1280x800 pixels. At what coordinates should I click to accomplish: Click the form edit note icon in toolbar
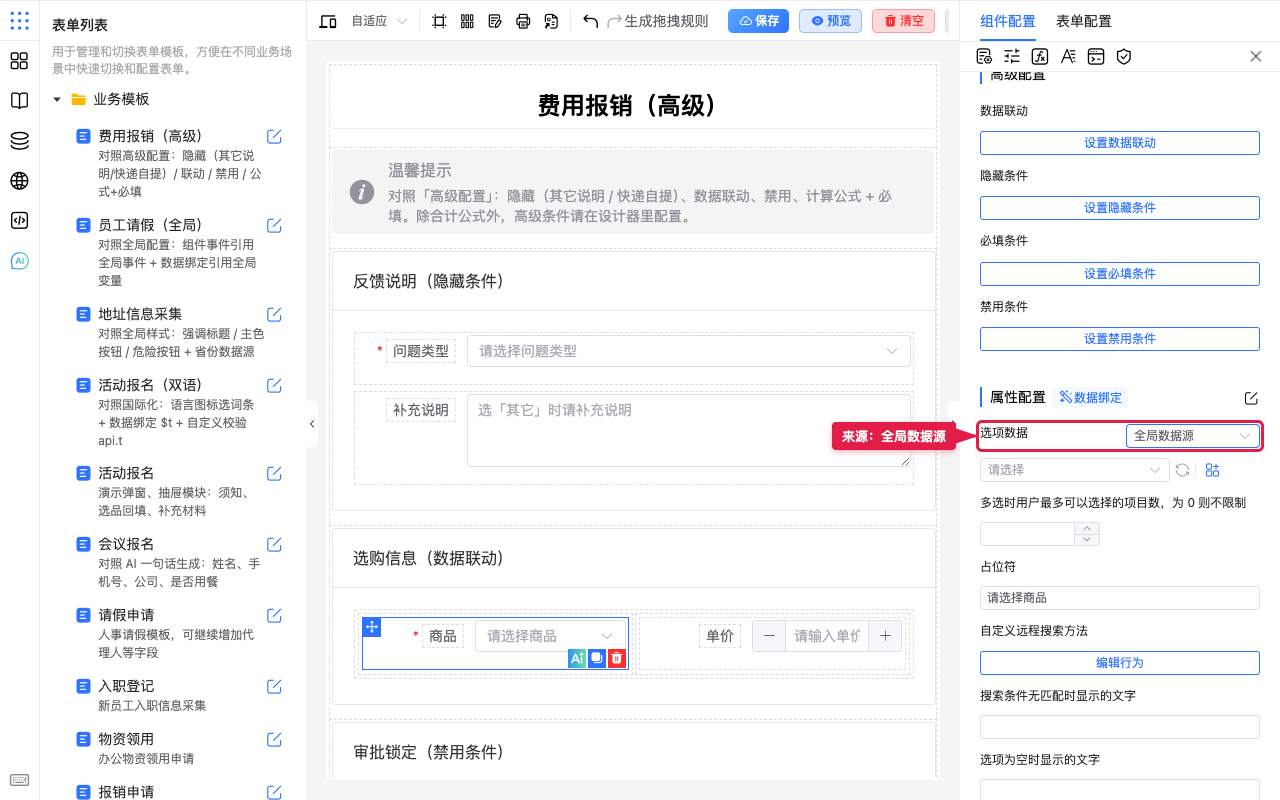pos(495,21)
